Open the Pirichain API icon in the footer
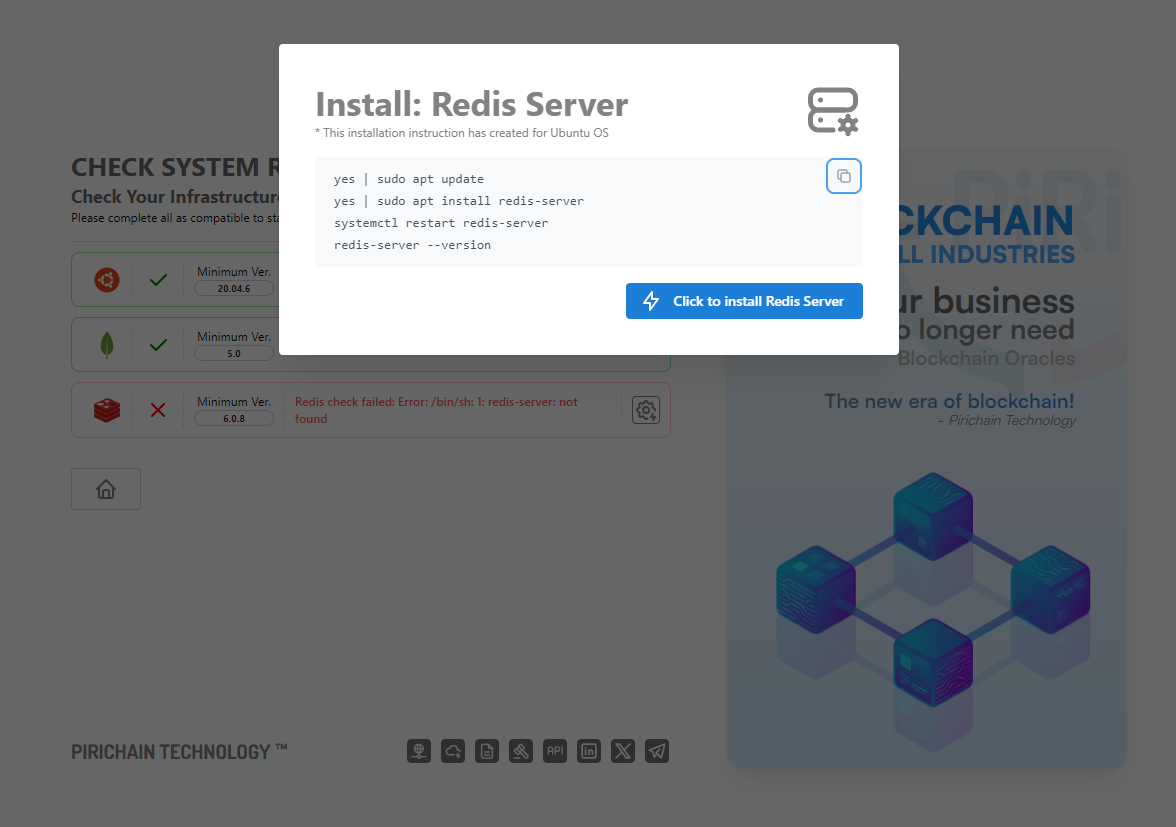This screenshot has height=827, width=1176. click(x=555, y=751)
